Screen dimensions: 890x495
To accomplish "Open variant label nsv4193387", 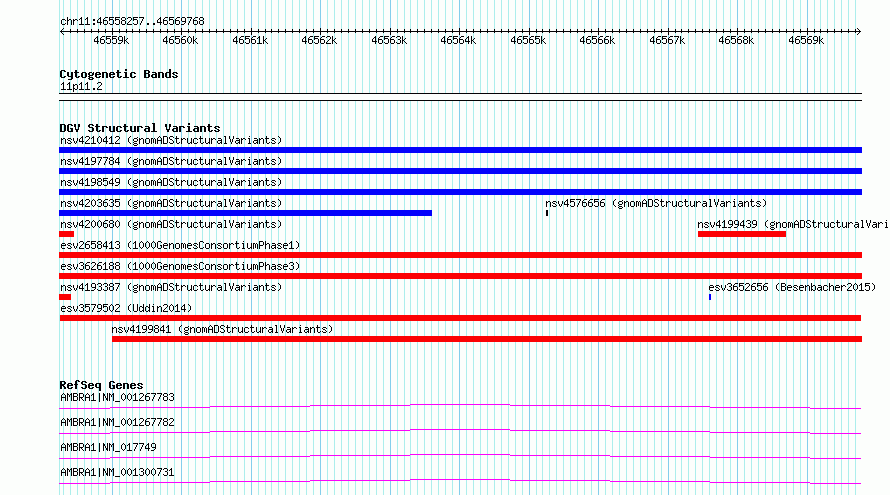I will [171, 287].
